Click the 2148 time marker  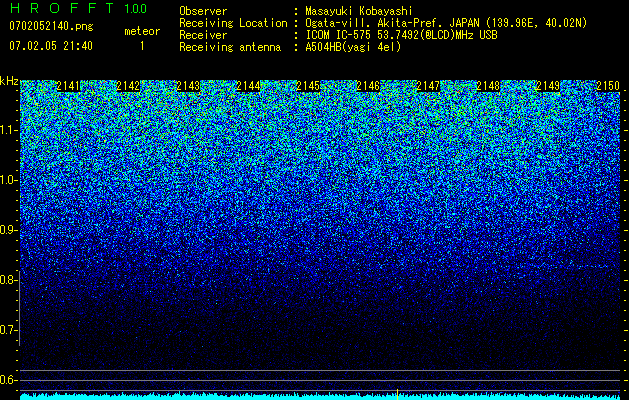(488, 86)
